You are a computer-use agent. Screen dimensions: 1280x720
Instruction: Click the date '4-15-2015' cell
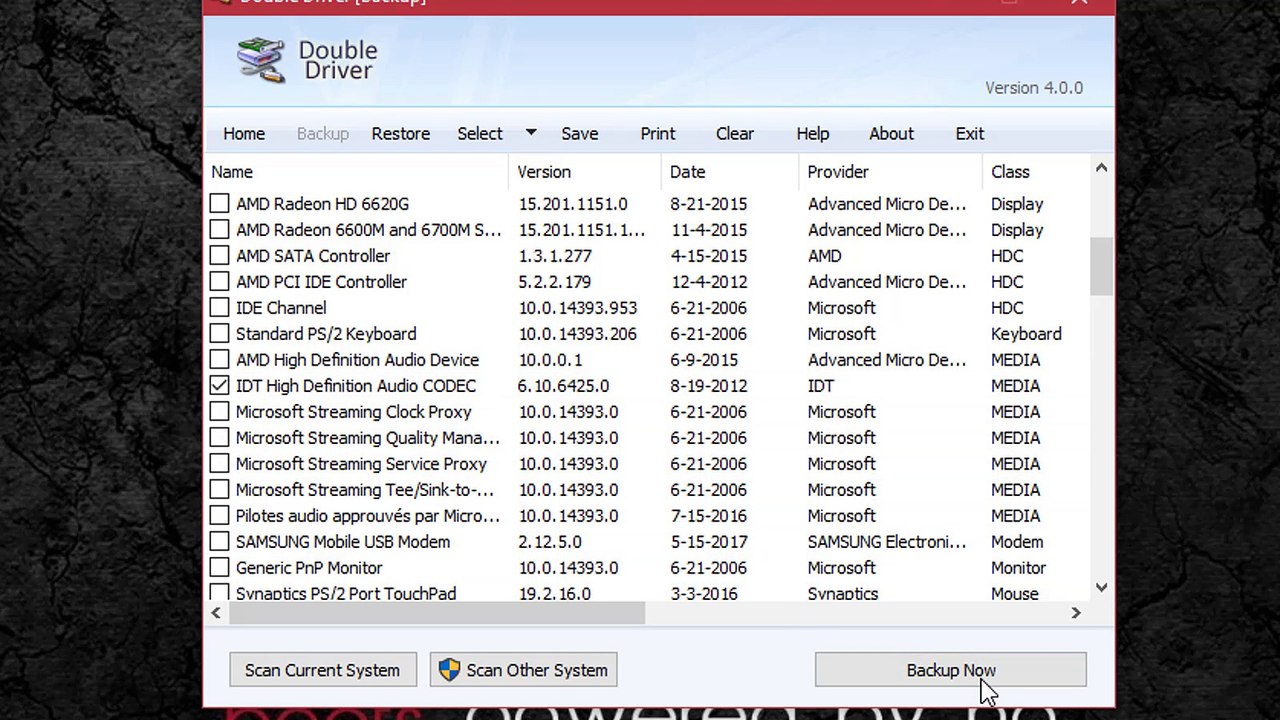[709, 256]
